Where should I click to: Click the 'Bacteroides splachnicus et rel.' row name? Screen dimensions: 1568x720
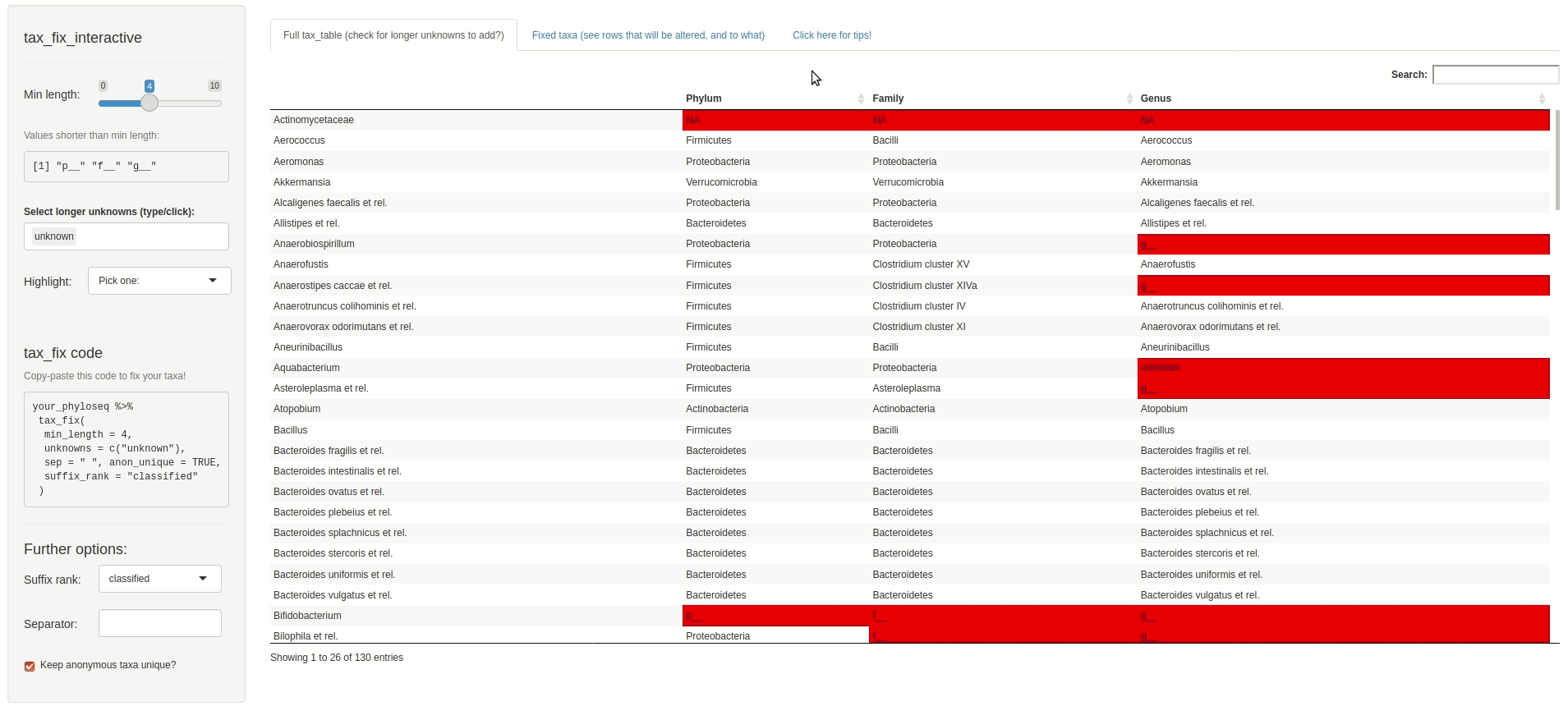340,533
